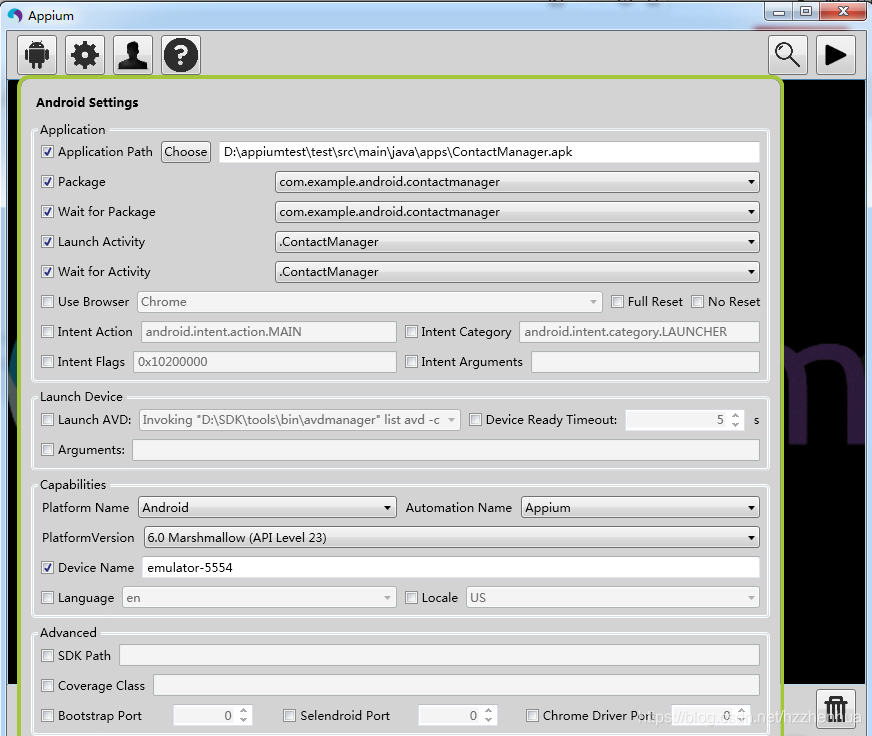Open the Wait for Activity dropdown
This screenshot has height=736, width=872.
(517, 272)
